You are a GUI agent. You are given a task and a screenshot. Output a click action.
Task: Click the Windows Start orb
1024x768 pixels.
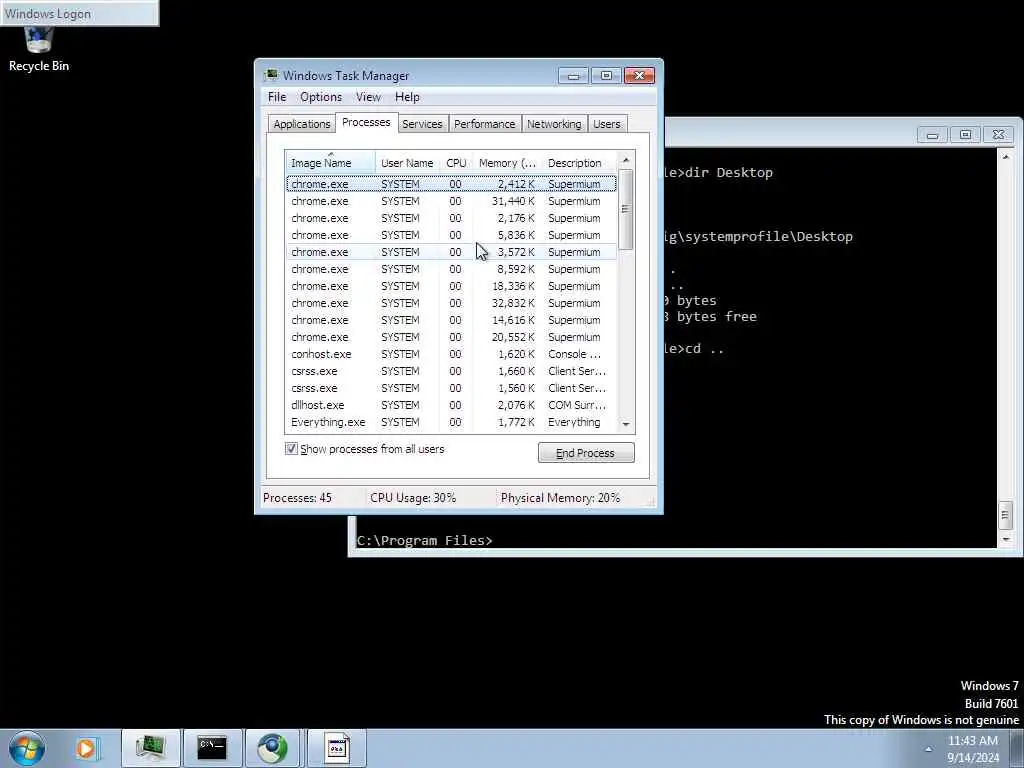27,748
